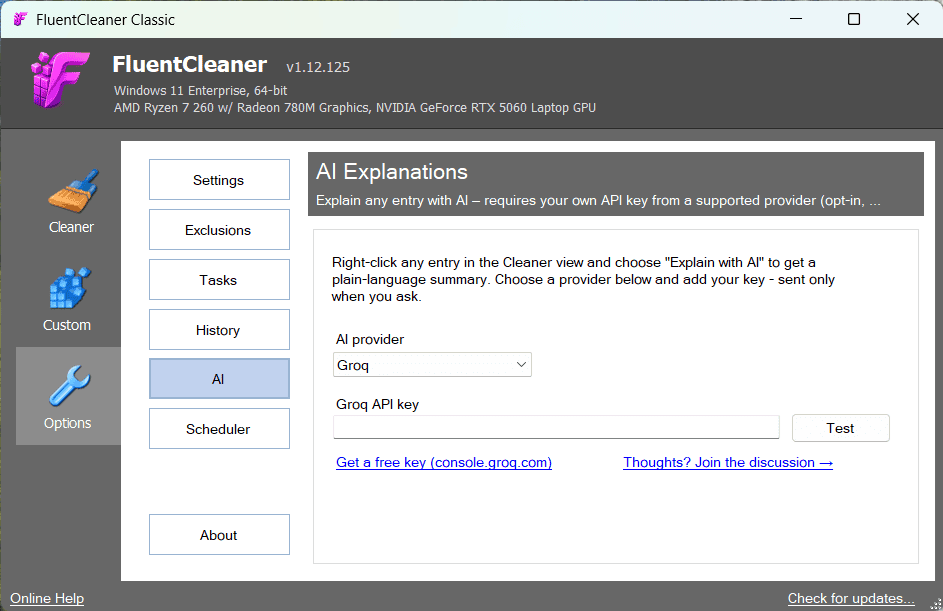Image resolution: width=943 pixels, height=611 pixels.
Task: Close the FluentCleaner Classic window
Action: point(912,19)
